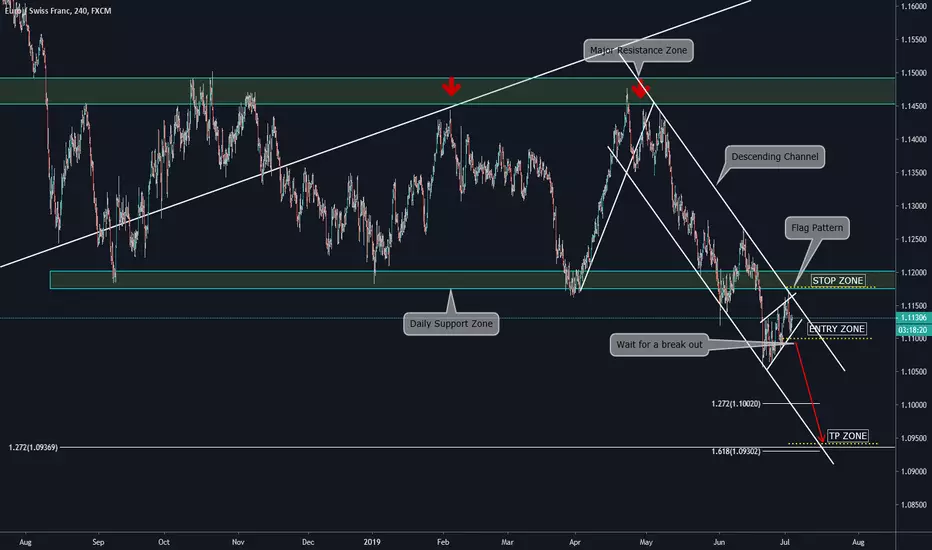This screenshot has height=550, width=932.
Task: Select the red down arrow above February peak
Action: (451, 87)
